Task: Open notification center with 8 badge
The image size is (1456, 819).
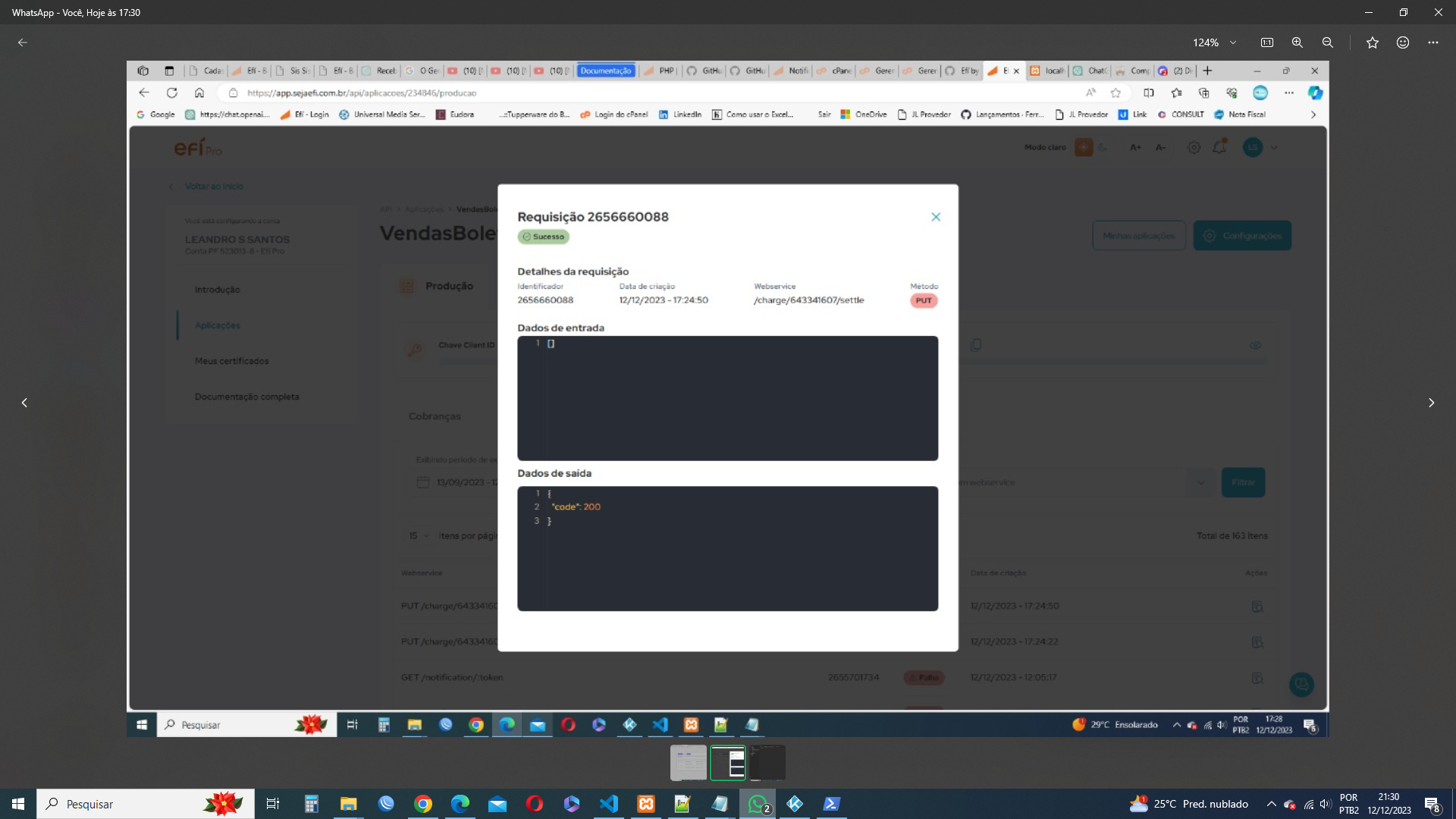Action: (x=1432, y=805)
